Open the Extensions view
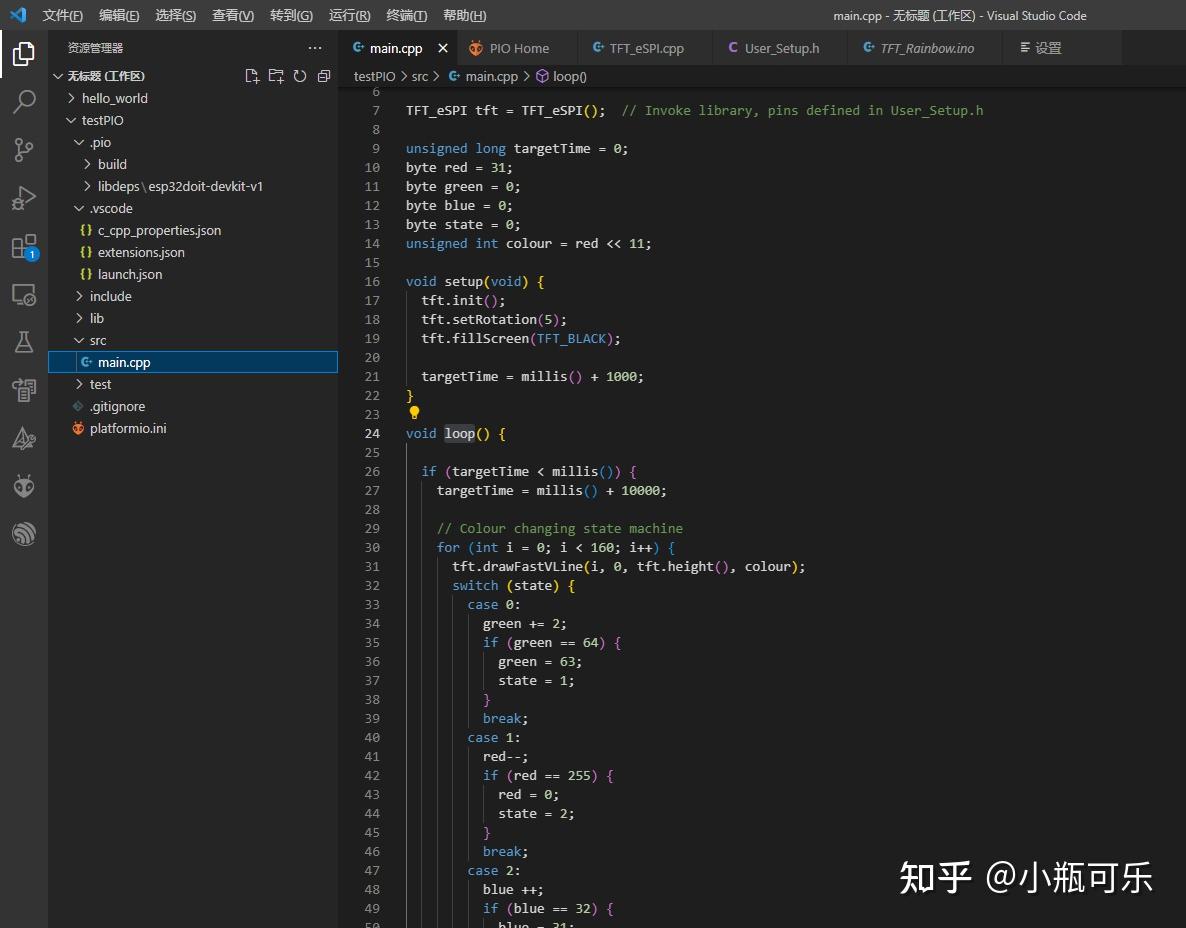Viewport: 1186px width, 928px height. click(24, 246)
